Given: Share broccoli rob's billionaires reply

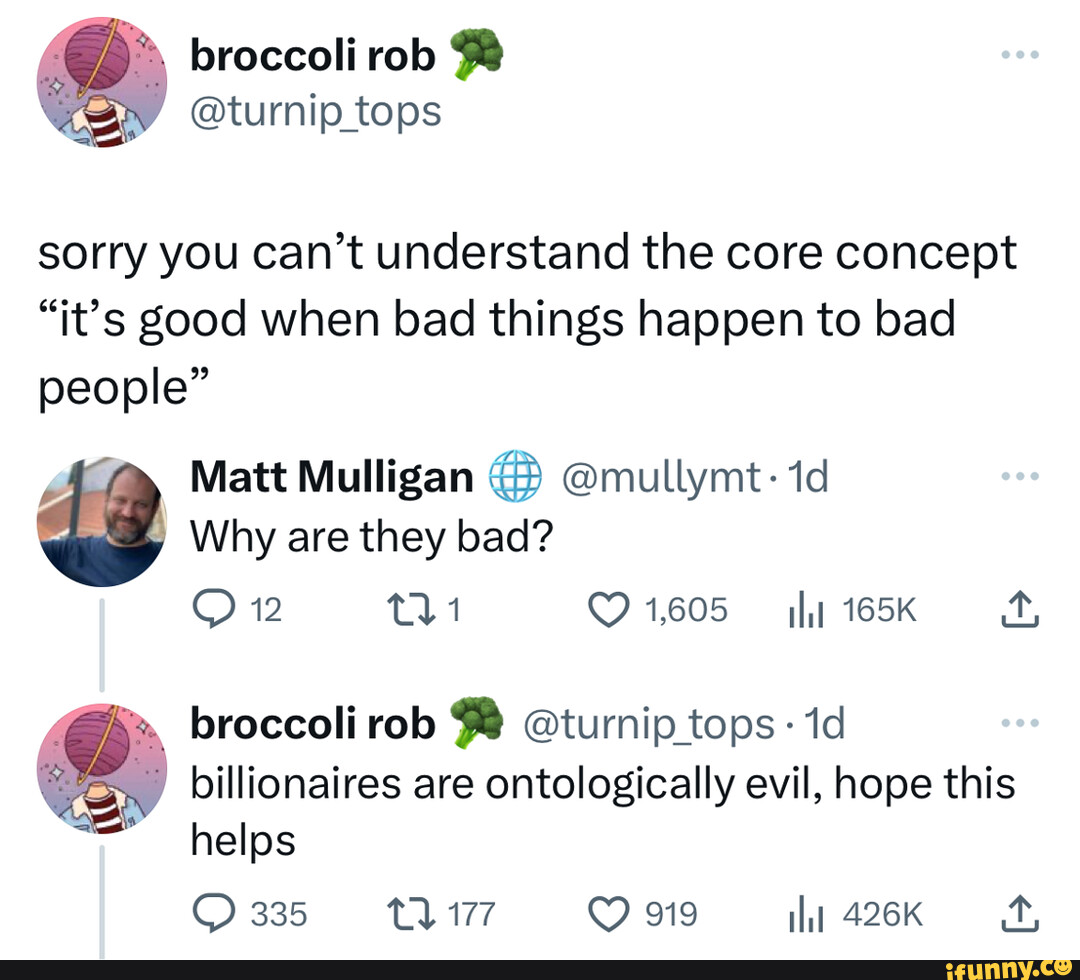Looking at the screenshot, I should [1021, 912].
